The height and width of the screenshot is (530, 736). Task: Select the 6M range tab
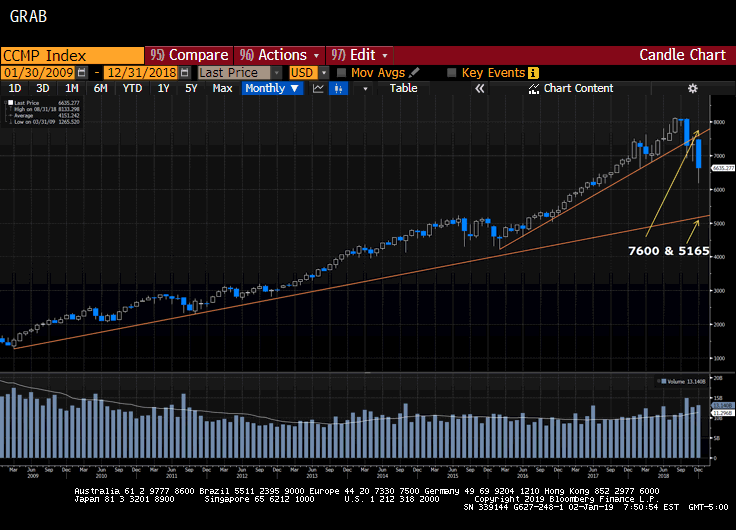coord(100,88)
